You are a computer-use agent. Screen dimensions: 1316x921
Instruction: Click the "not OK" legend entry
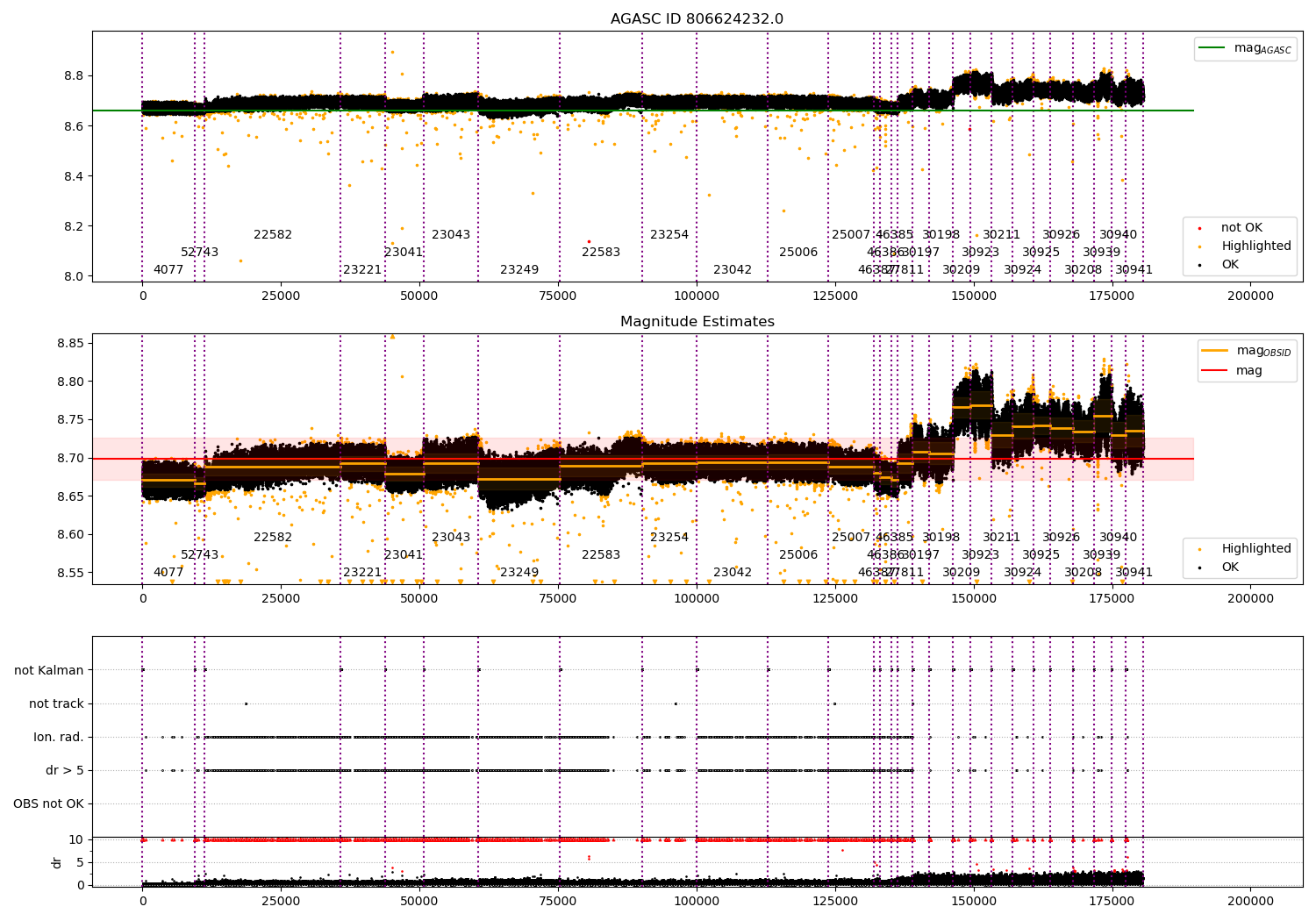(1241, 228)
